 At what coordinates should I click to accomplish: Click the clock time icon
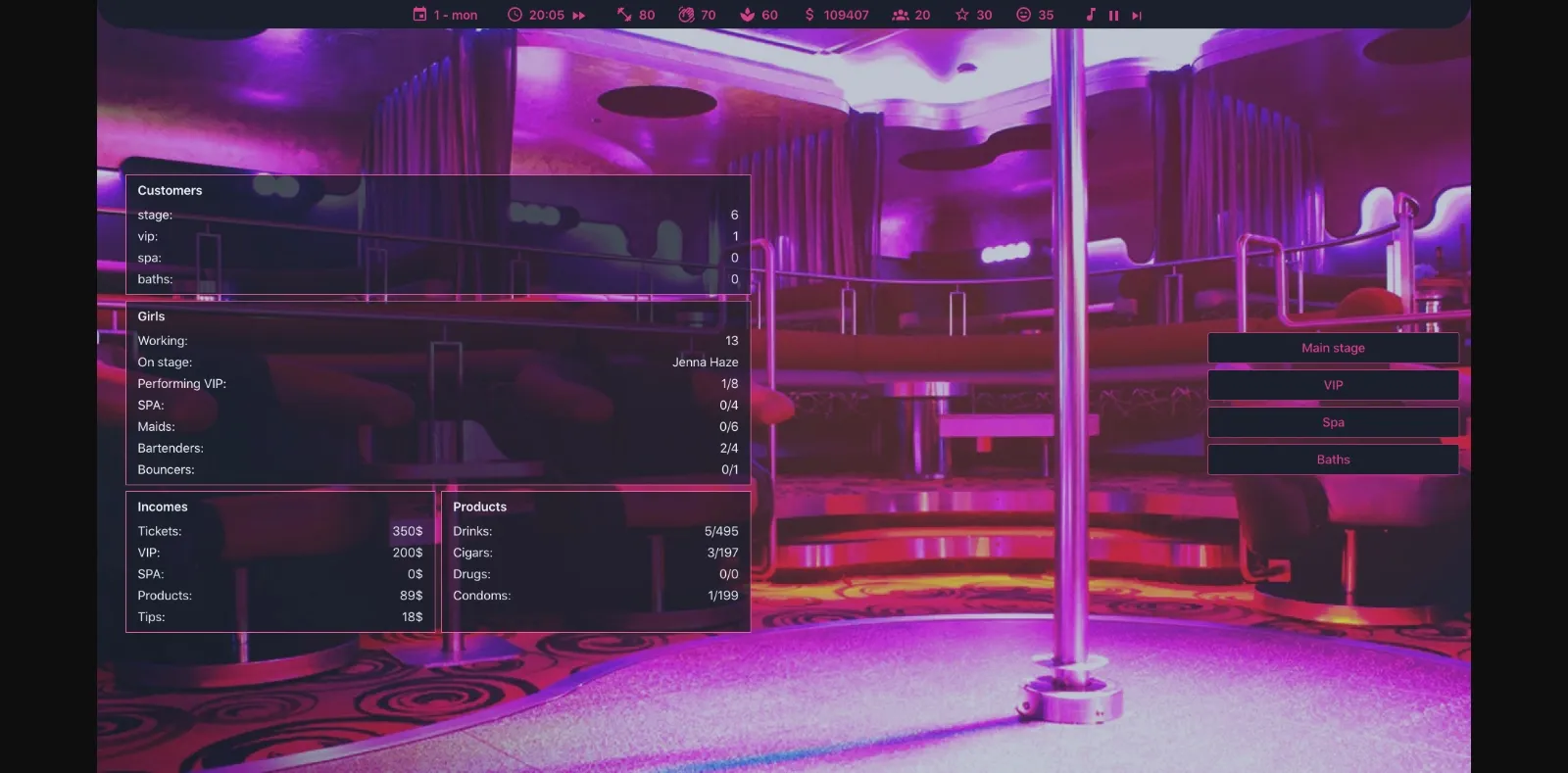point(514,15)
